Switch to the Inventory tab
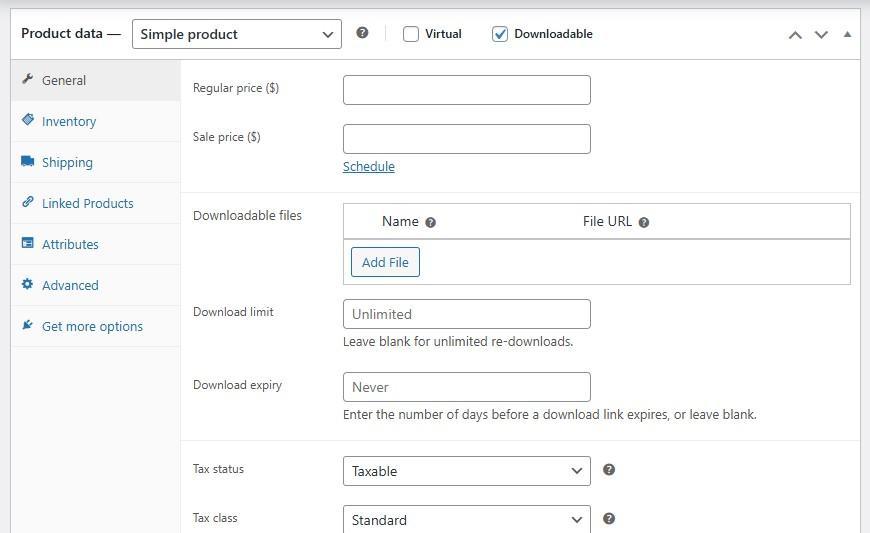The height and width of the screenshot is (533, 870). (x=95, y=121)
